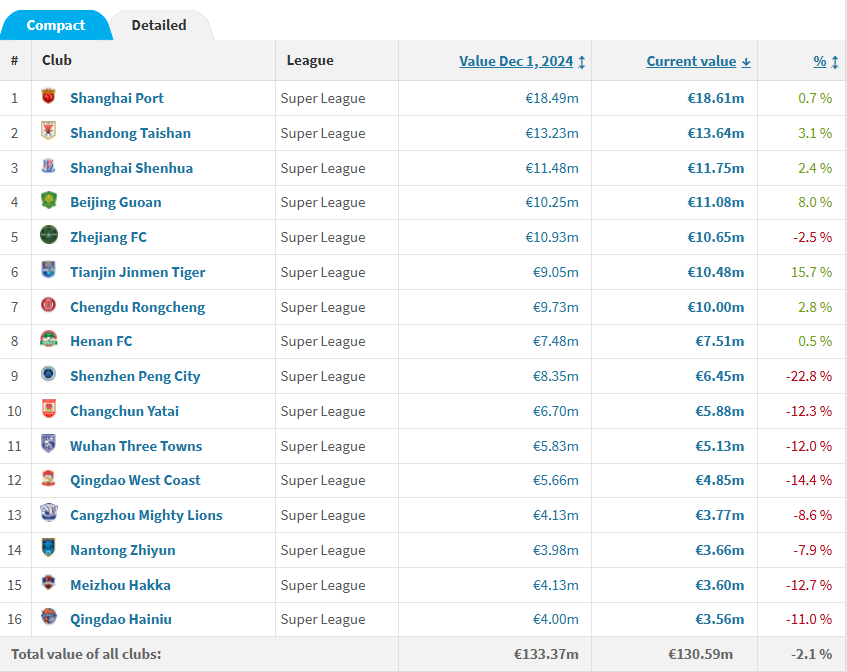Screen dimensions: 847x672
Task: Click the Wuhan Three Towns crest
Action: pyautogui.click(x=49, y=443)
